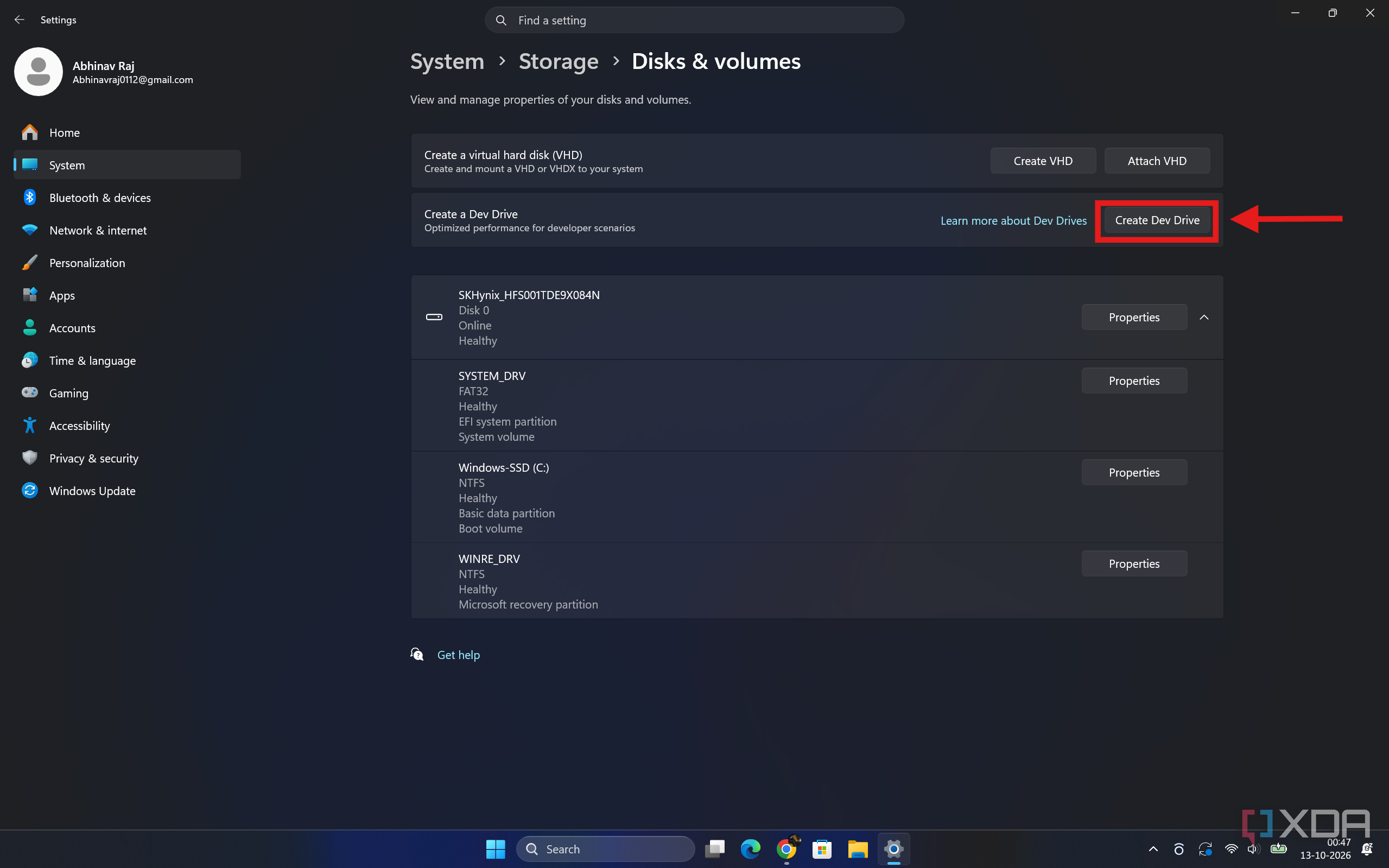Open Properties for Windows-SSD (C:)
1389x868 pixels.
1134,472
